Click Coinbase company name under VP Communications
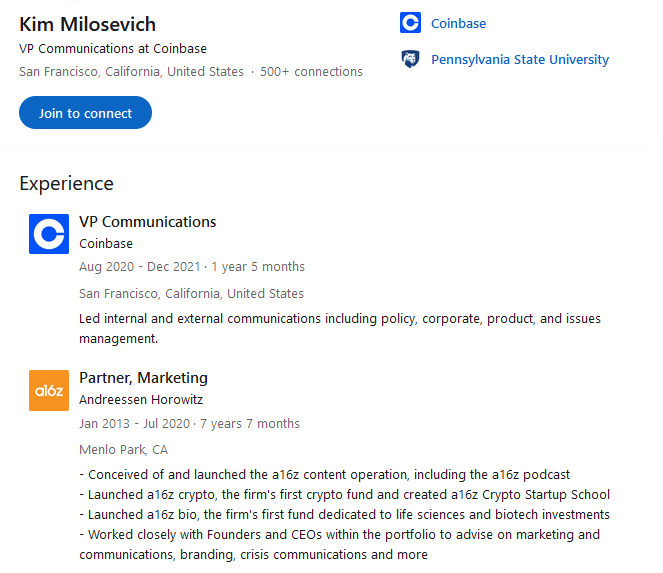The height and width of the screenshot is (573, 663). [106, 244]
